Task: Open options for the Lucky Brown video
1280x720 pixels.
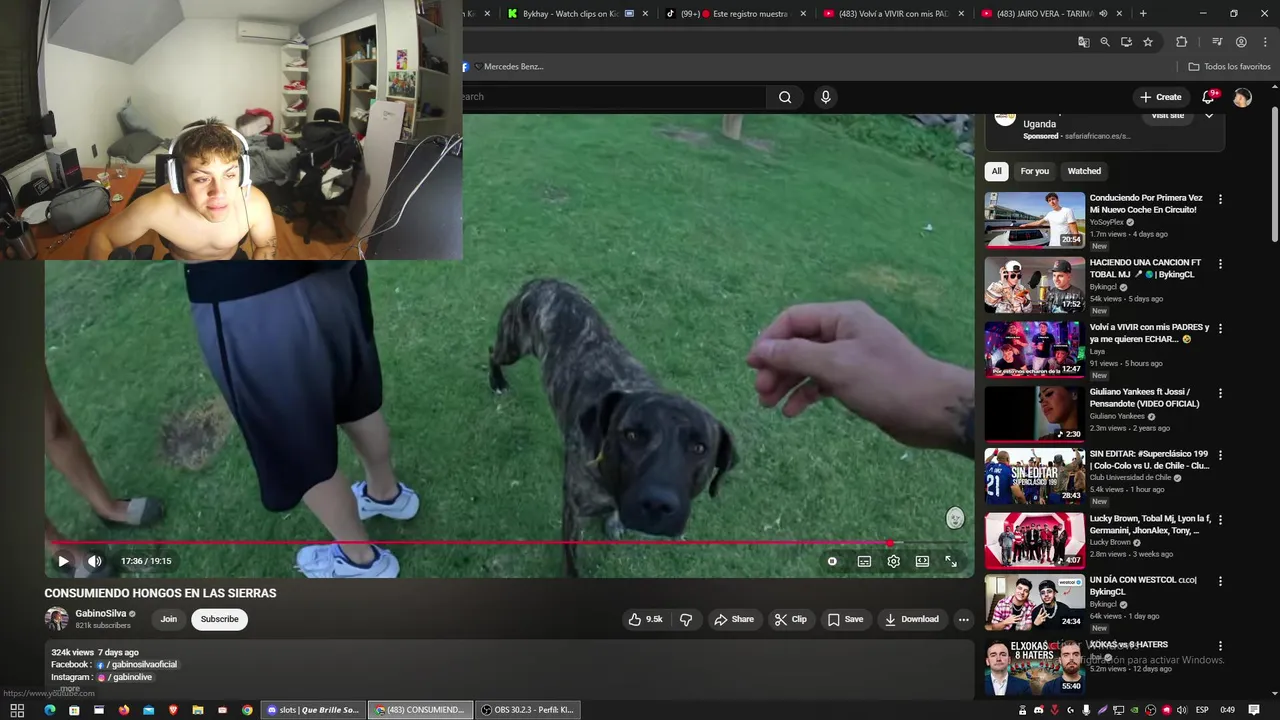Action: click(1220, 520)
